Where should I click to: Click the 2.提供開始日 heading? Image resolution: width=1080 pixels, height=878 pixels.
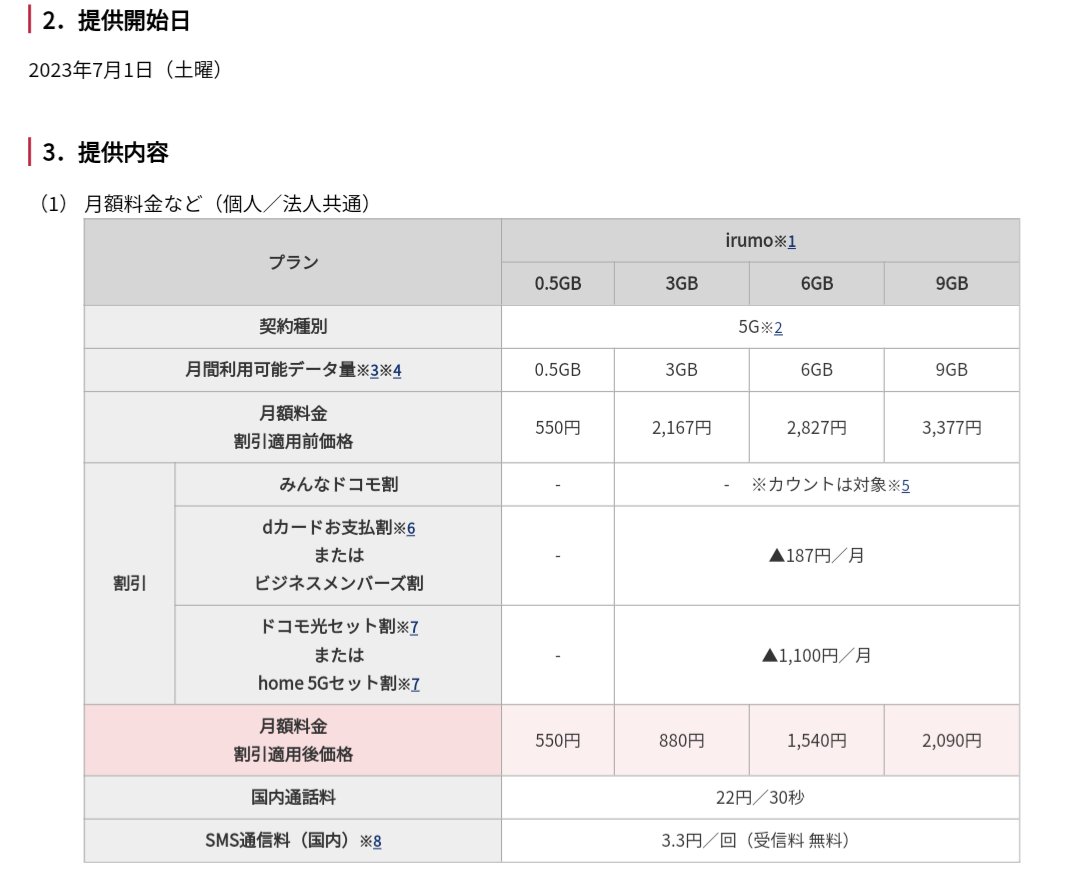pyautogui.click(x=116, y=21)
